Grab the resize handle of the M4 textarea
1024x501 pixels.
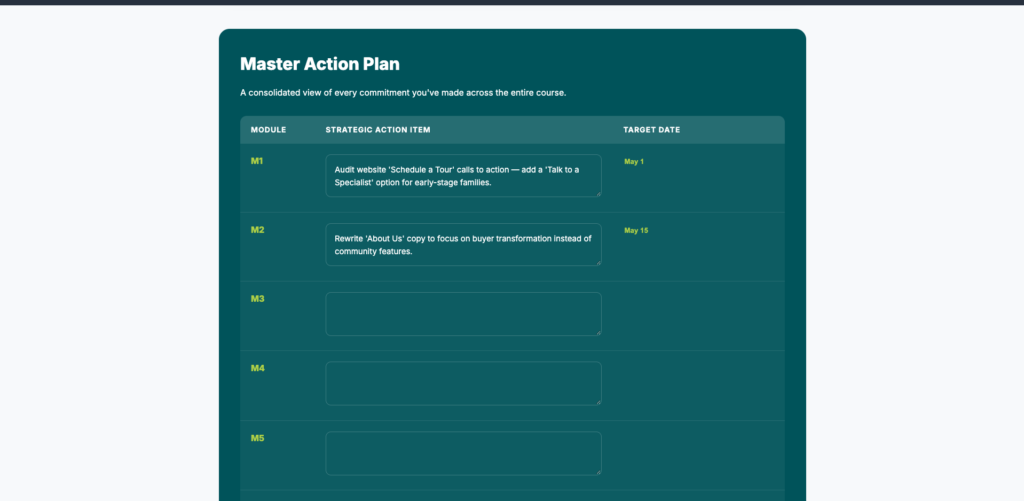(598, 402)
